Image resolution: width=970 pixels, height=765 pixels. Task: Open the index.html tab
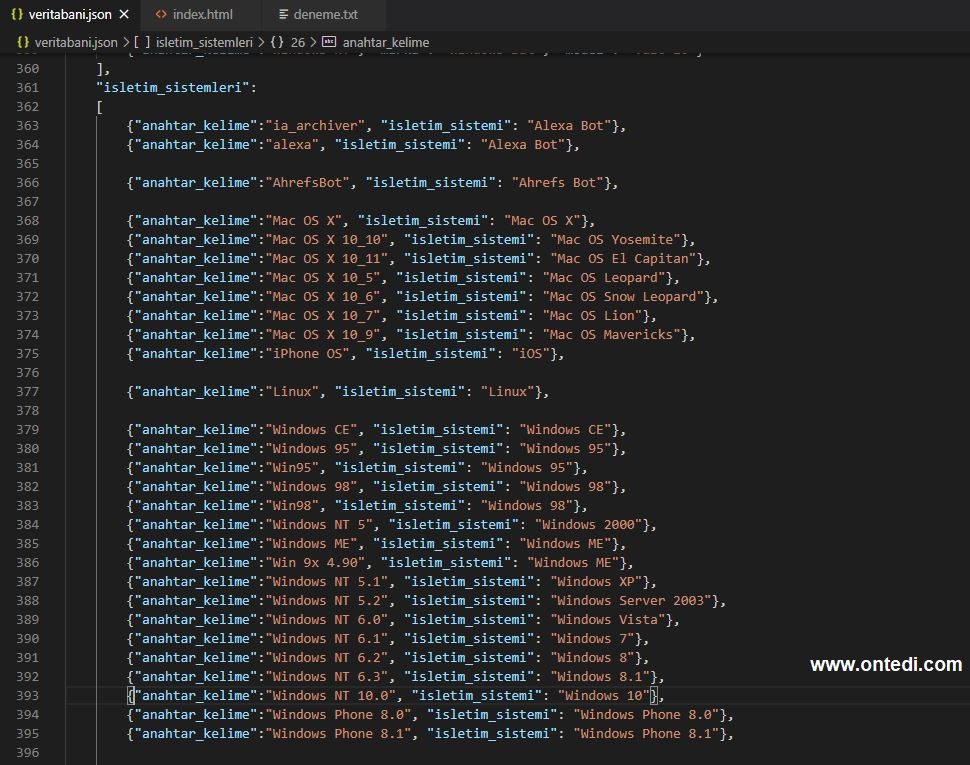point(202,14)
